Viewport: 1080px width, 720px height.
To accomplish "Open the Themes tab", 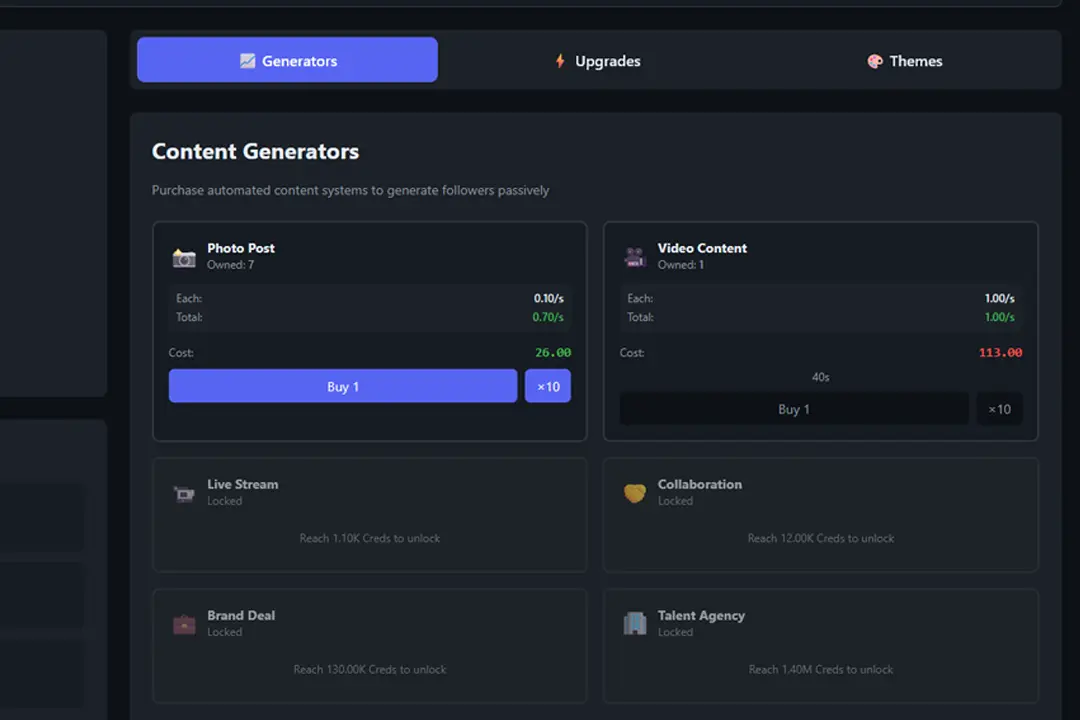I will pos(904,60).
